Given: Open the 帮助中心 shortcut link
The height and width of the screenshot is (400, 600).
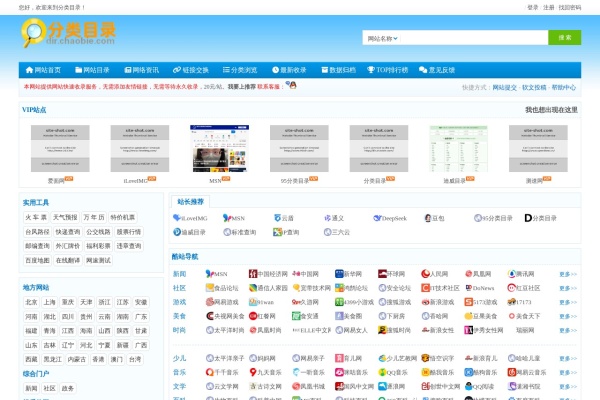Looking at the screenshot, I should pyautogui.click(x=564, y=88).
